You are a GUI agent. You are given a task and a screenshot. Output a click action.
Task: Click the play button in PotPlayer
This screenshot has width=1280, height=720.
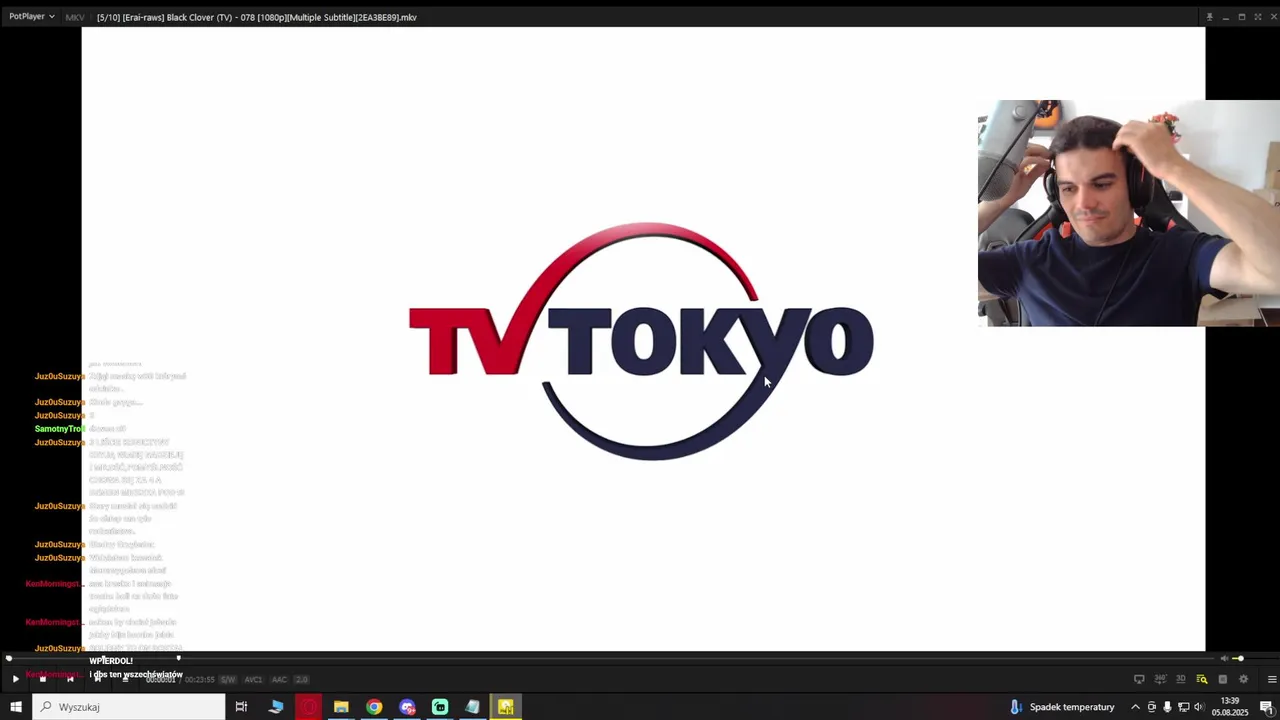(x=15, y=679)
